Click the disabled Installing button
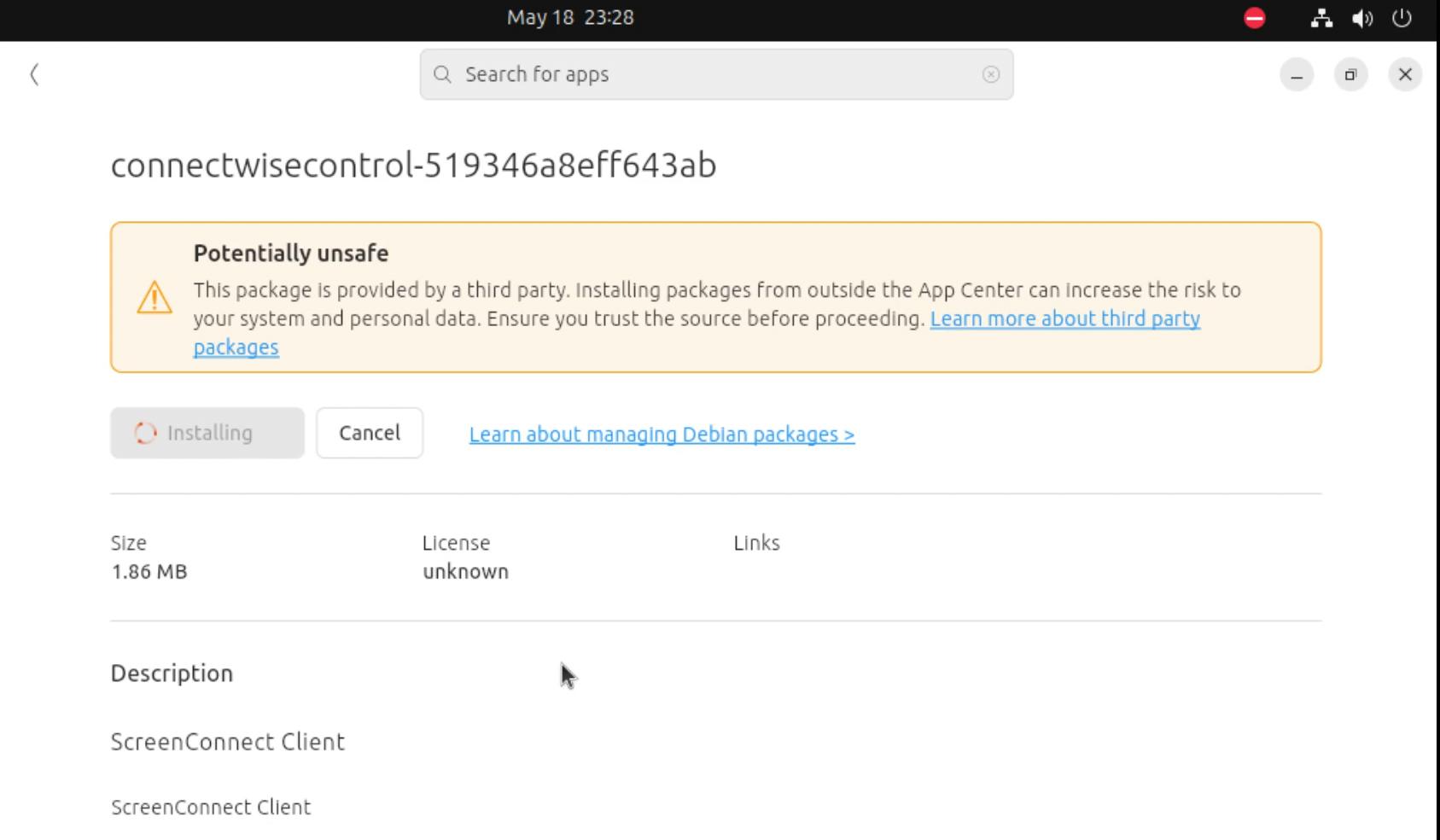1440x840 pixels. tap(207, 433)
